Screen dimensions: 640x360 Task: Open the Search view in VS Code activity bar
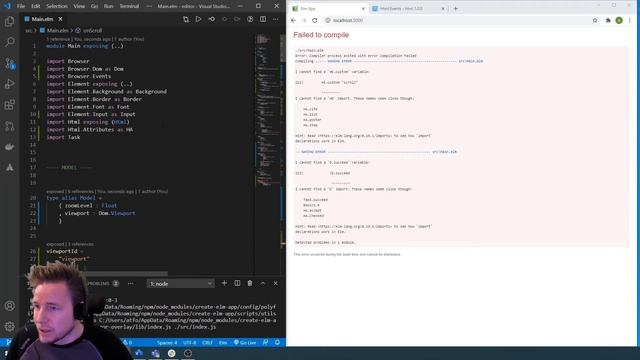click(x=9, y=42)
